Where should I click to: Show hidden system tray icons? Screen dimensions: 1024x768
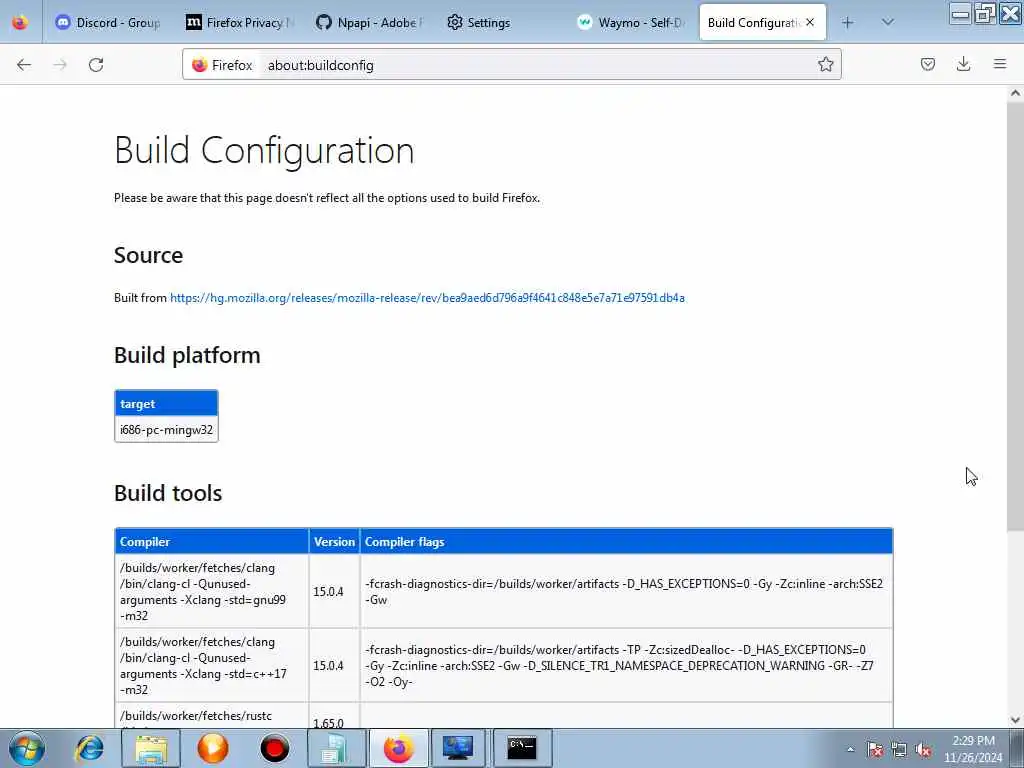coord(850,749)
